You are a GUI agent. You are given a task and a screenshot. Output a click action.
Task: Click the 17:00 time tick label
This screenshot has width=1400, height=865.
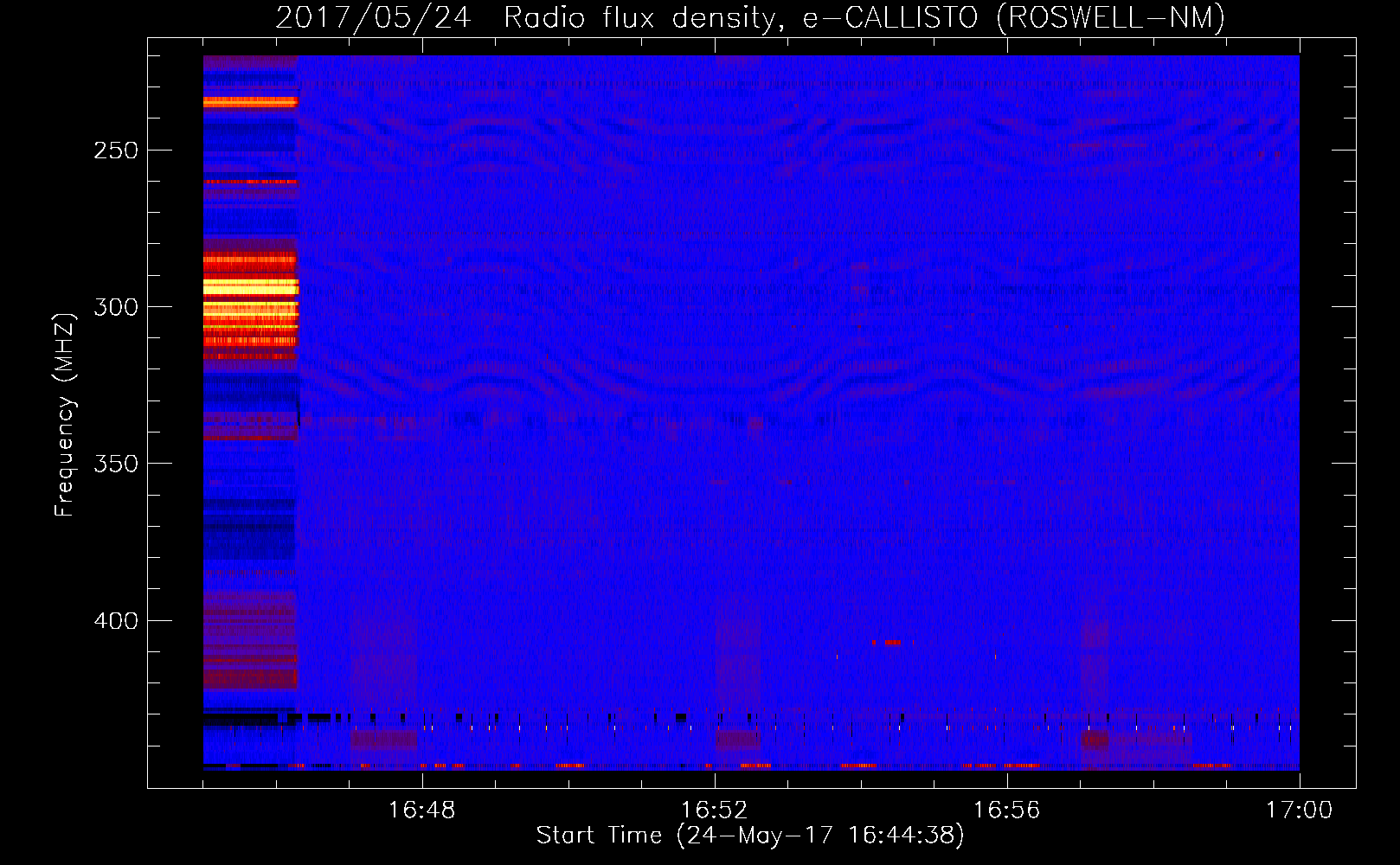point(1300,811)
